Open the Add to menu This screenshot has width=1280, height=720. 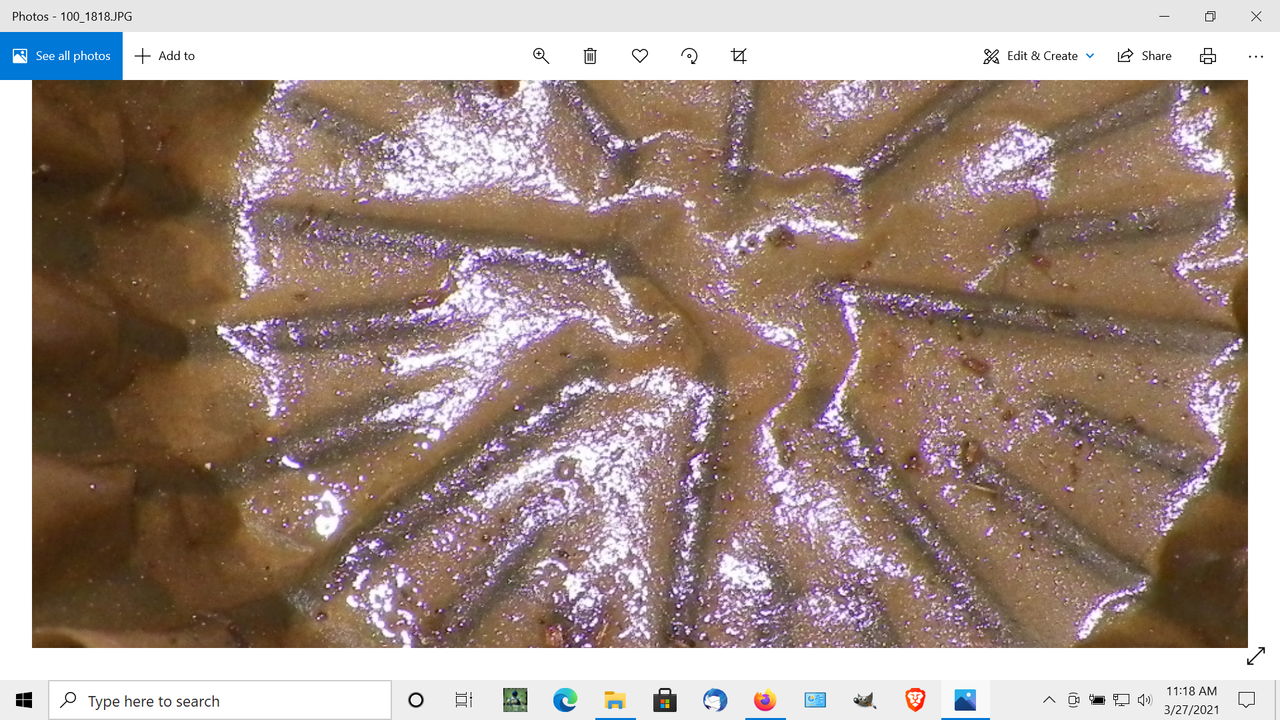pyautogui.click(x=165, y=56)
